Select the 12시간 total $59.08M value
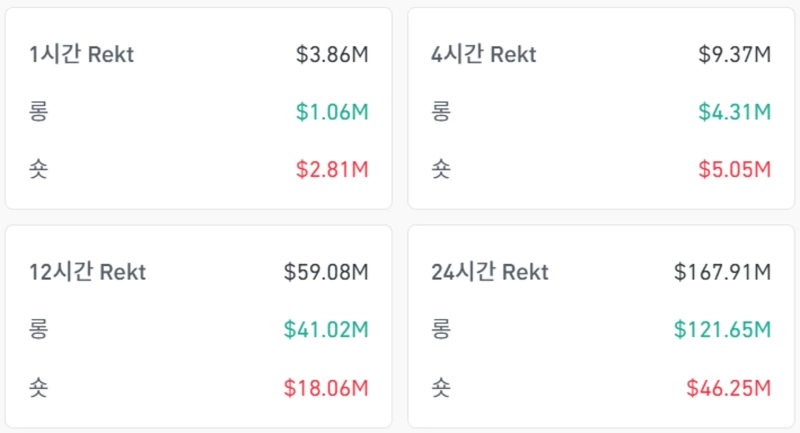The width and height of the screenshot is (800, 433). 326,272
